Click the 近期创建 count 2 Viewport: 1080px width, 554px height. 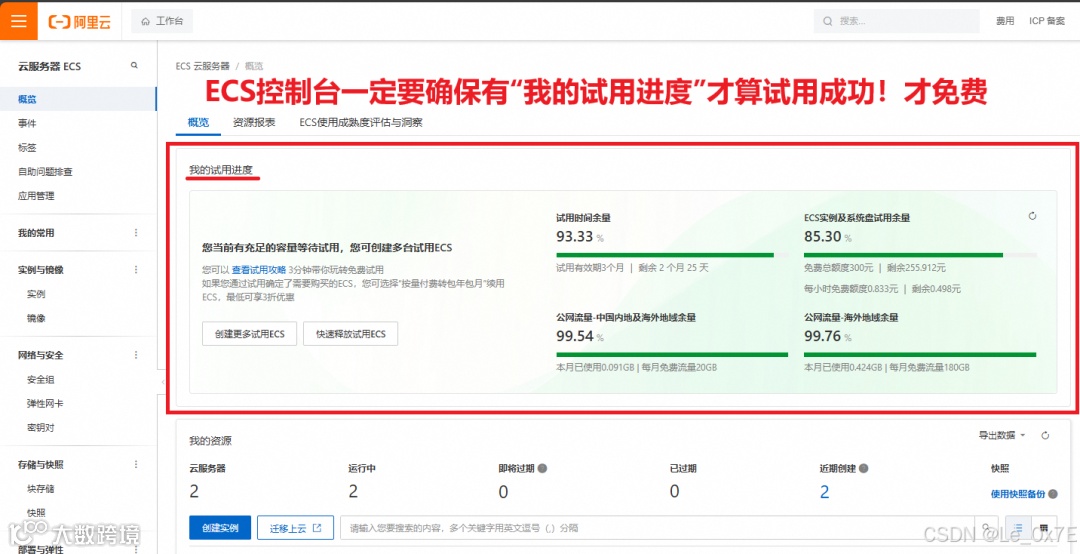tap(824, 491)
